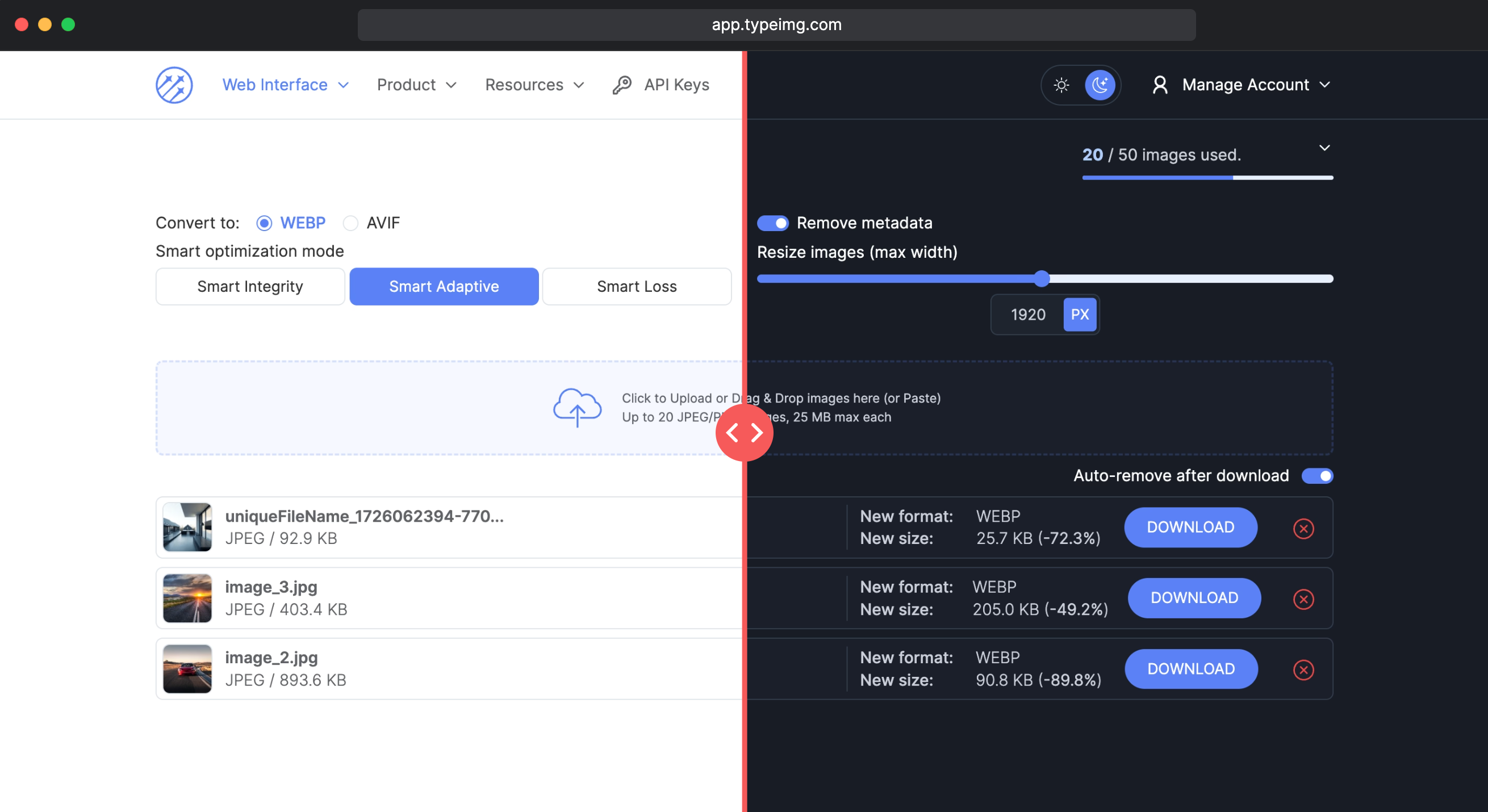Remove the uniqueFileName image with red X
Image resolution: width=1488 pixels, height=812 pixels.
click(1303, 529)
